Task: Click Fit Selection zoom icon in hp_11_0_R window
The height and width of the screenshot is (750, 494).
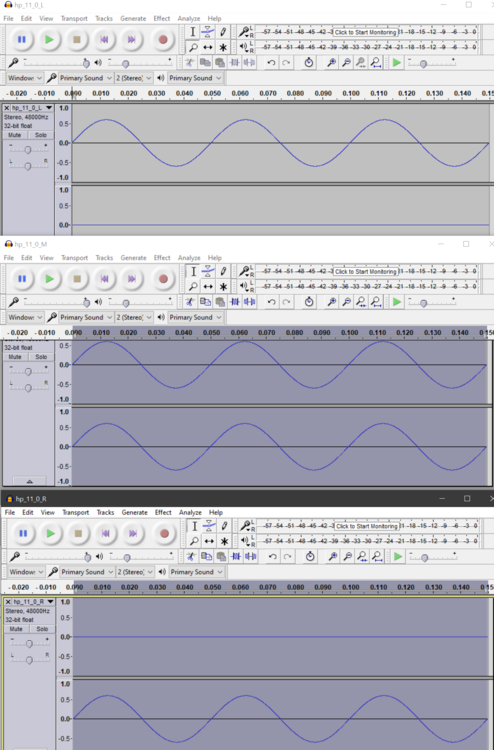Action: pyautogui.click(x=362, y=556)
